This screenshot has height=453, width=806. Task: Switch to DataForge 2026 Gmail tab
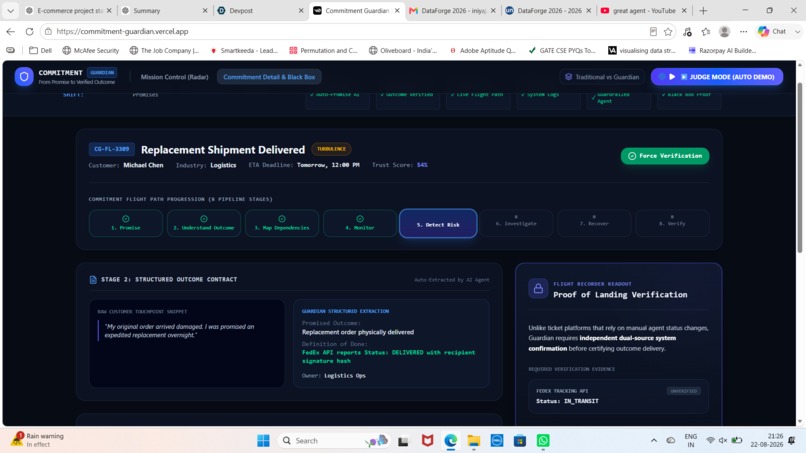click(x=452, y=10)
